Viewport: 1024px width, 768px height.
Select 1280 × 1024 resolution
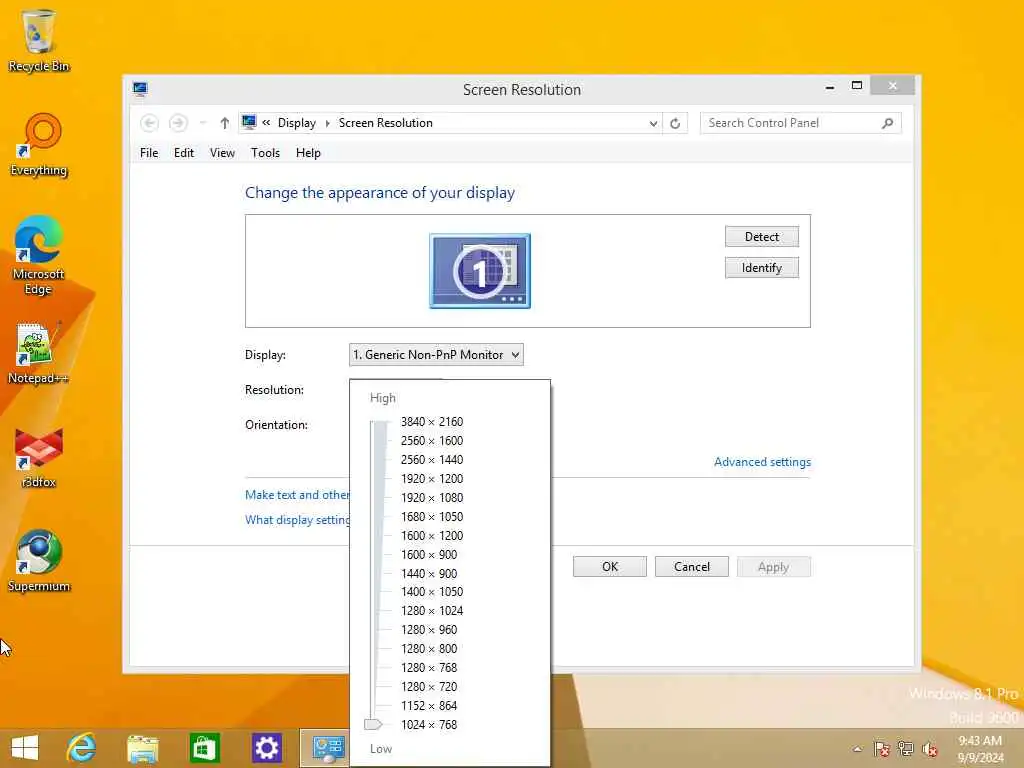coord(432,611)
